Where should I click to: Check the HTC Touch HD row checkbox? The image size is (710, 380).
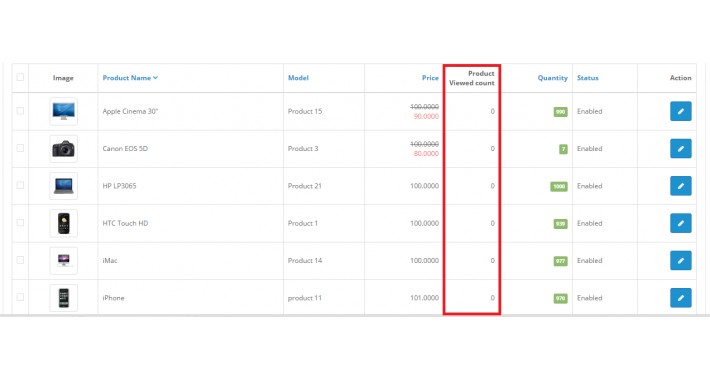pos(20,222)
